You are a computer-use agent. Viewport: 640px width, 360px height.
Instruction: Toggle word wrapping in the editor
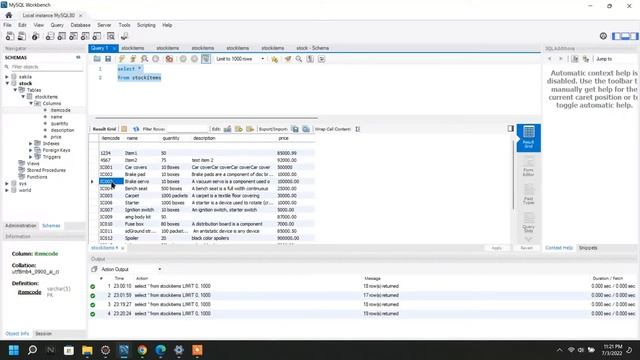[322, 59]
